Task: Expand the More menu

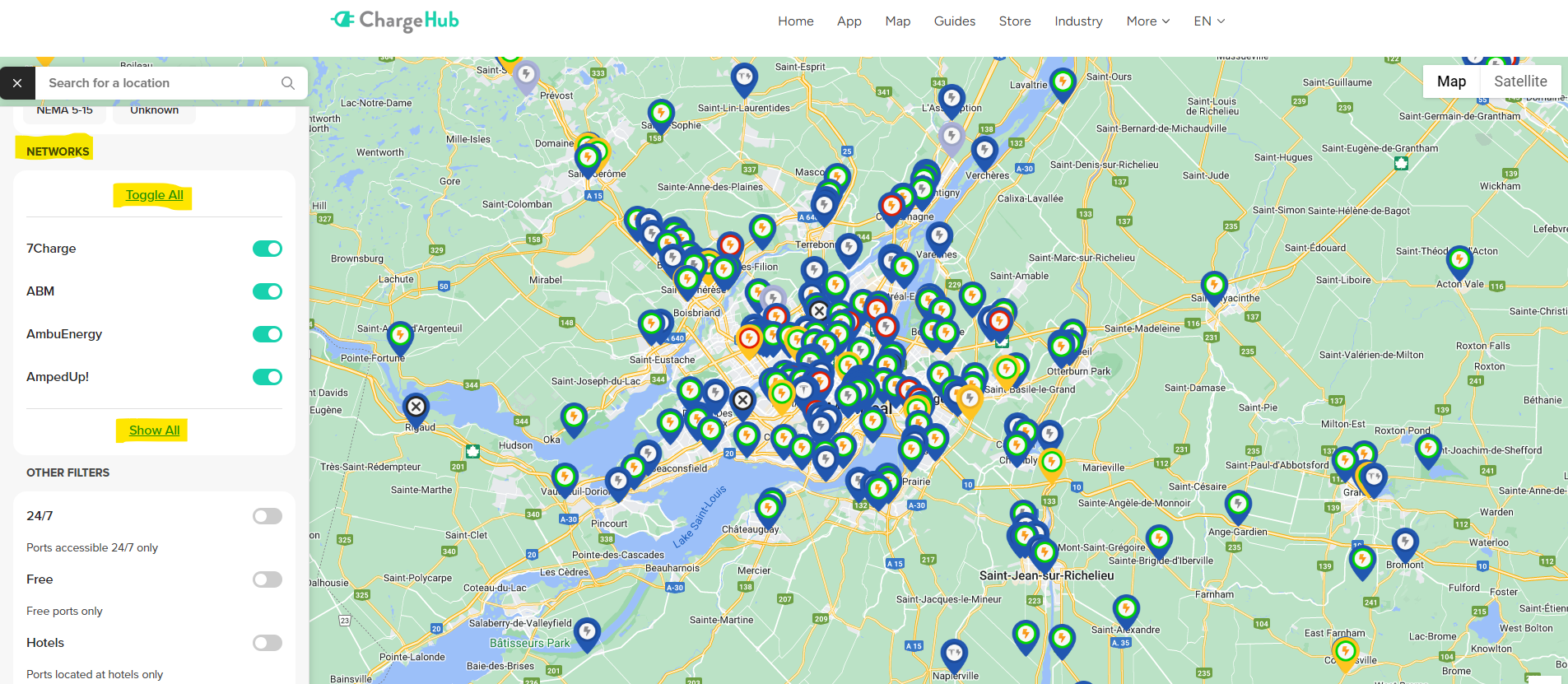Action: [x=1148, y=21]
